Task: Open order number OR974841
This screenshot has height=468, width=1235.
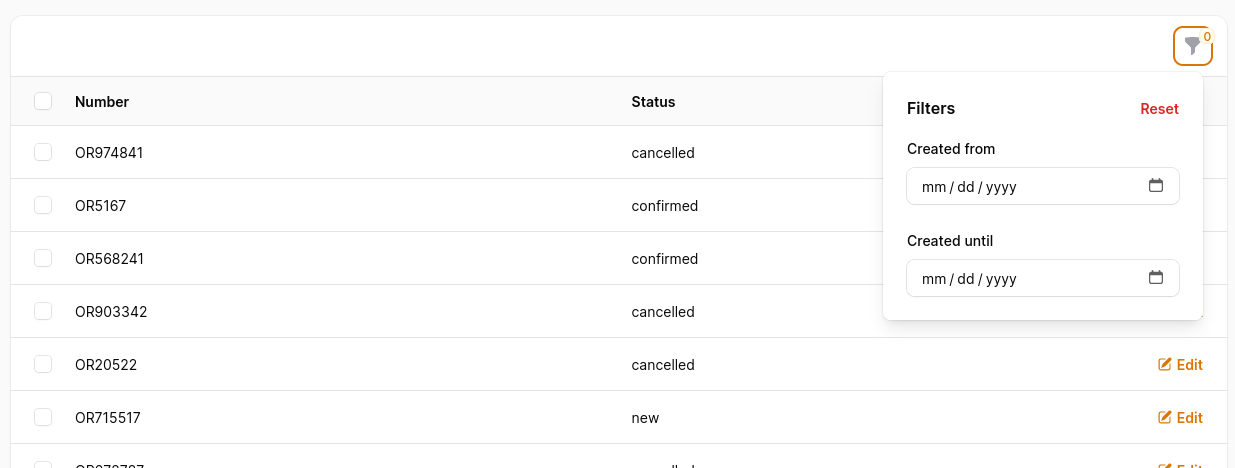Action: (x=109, y=154)
